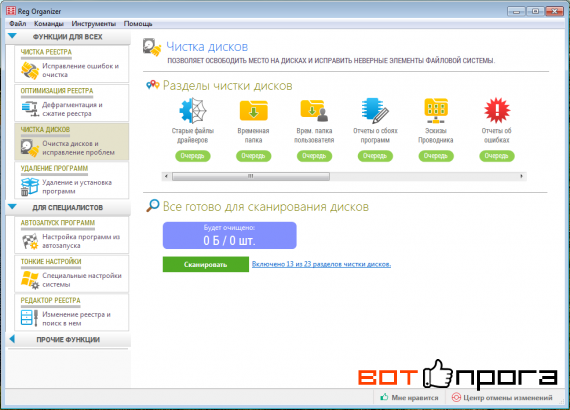Viewport: 570px width, 410px height.
Task: Select the Эскизы Проводника icon
Action: [436, 110]
